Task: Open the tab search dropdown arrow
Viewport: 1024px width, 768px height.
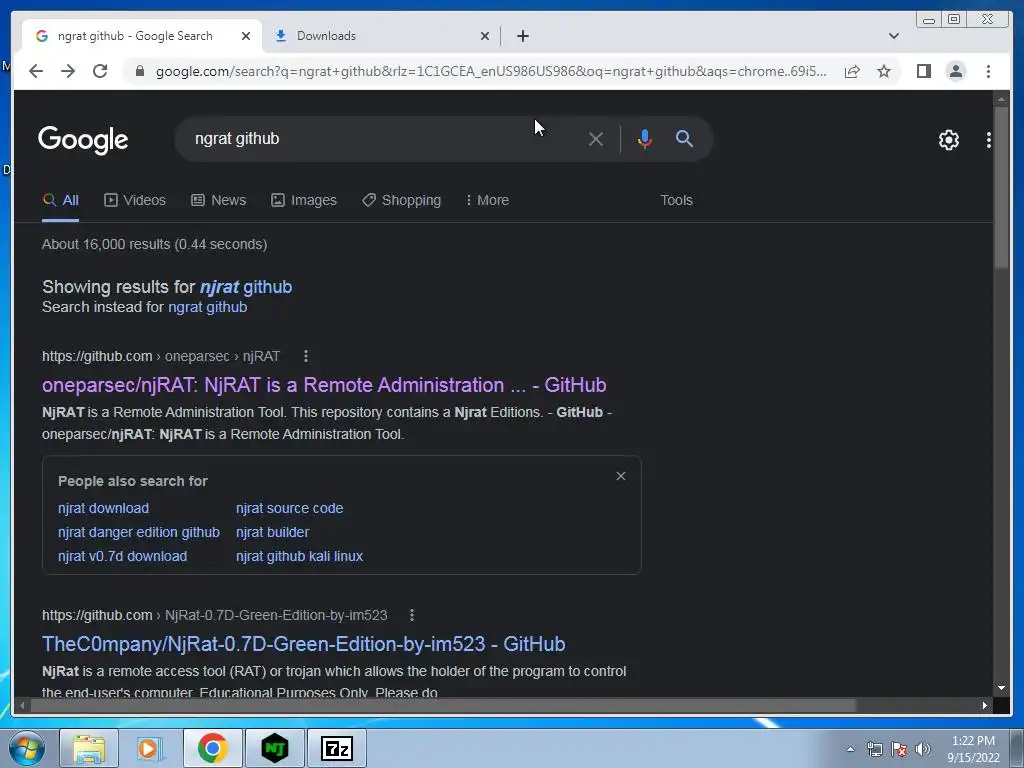Action: [x=894, y=36]
